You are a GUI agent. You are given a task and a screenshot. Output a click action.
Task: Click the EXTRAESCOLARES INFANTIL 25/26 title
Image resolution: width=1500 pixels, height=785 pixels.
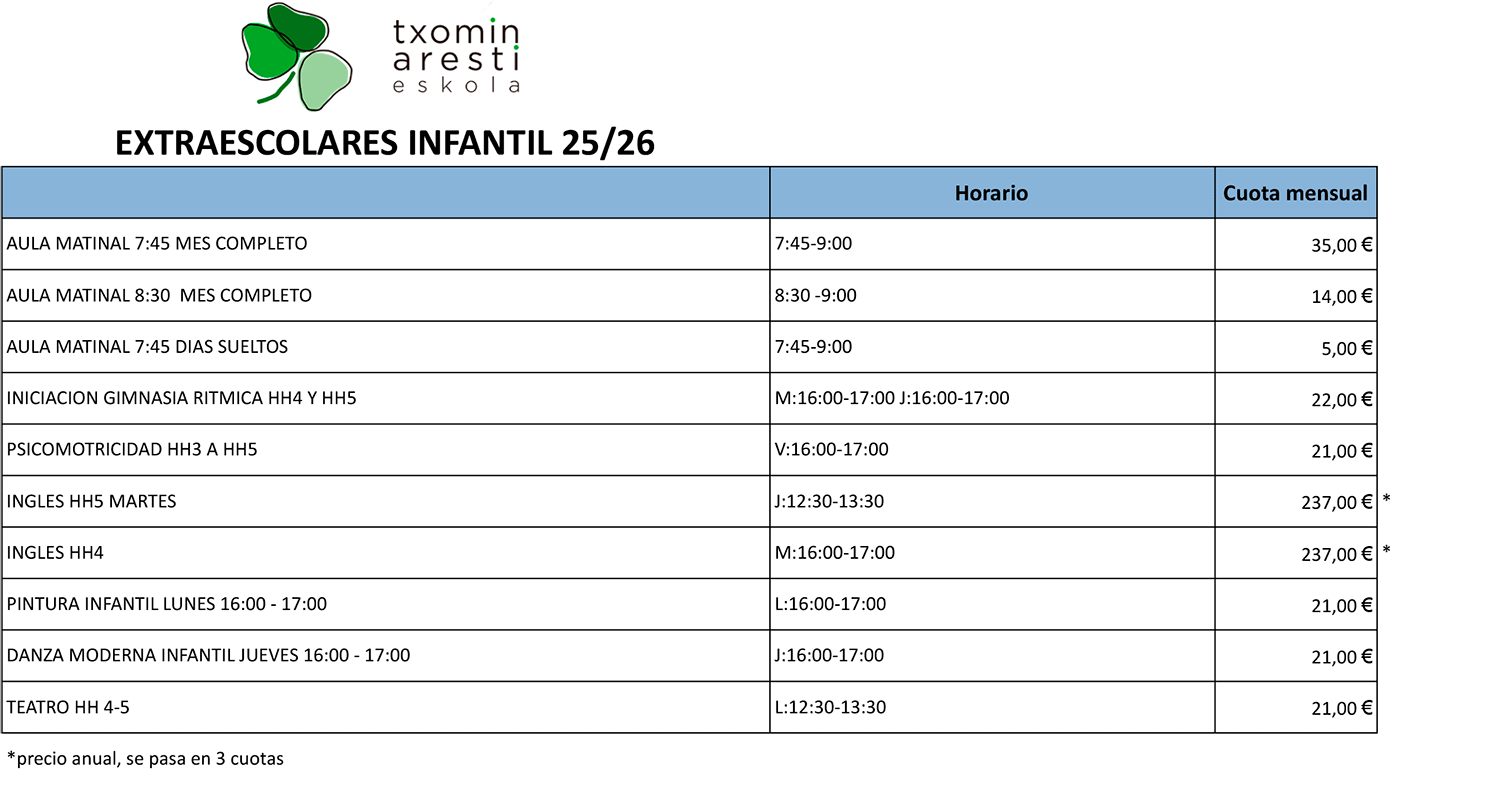click(385, 144)
